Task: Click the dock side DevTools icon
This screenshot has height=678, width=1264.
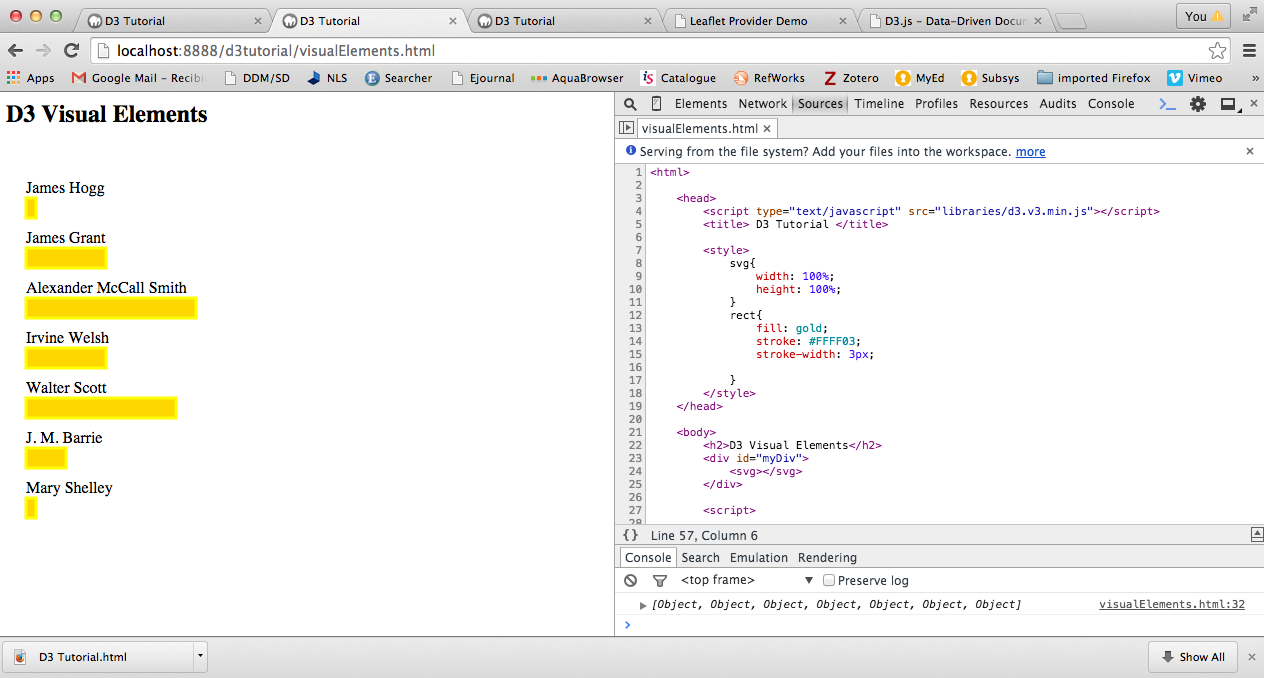Action: [1228, 104]
